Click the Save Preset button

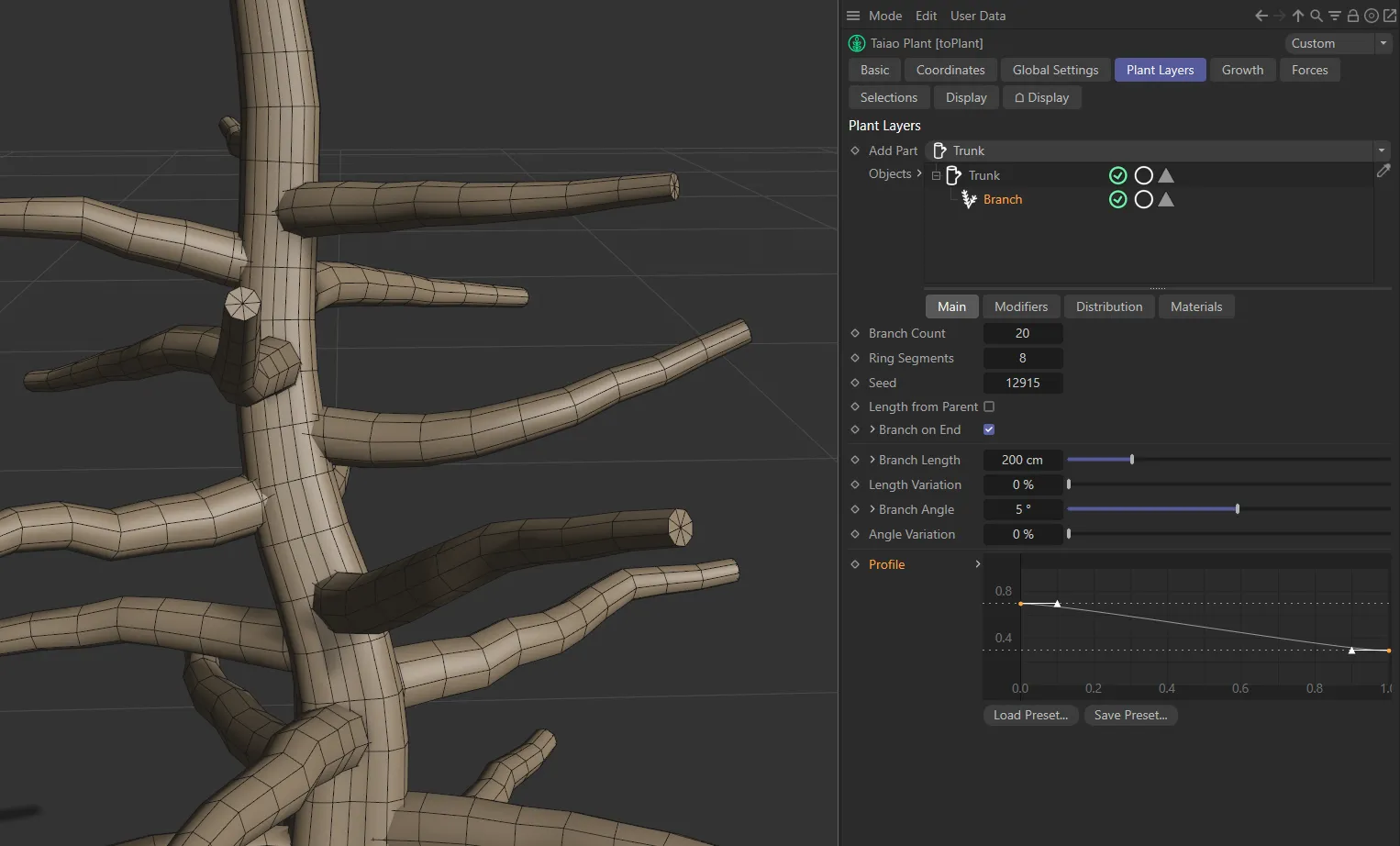coord(1130,715)
